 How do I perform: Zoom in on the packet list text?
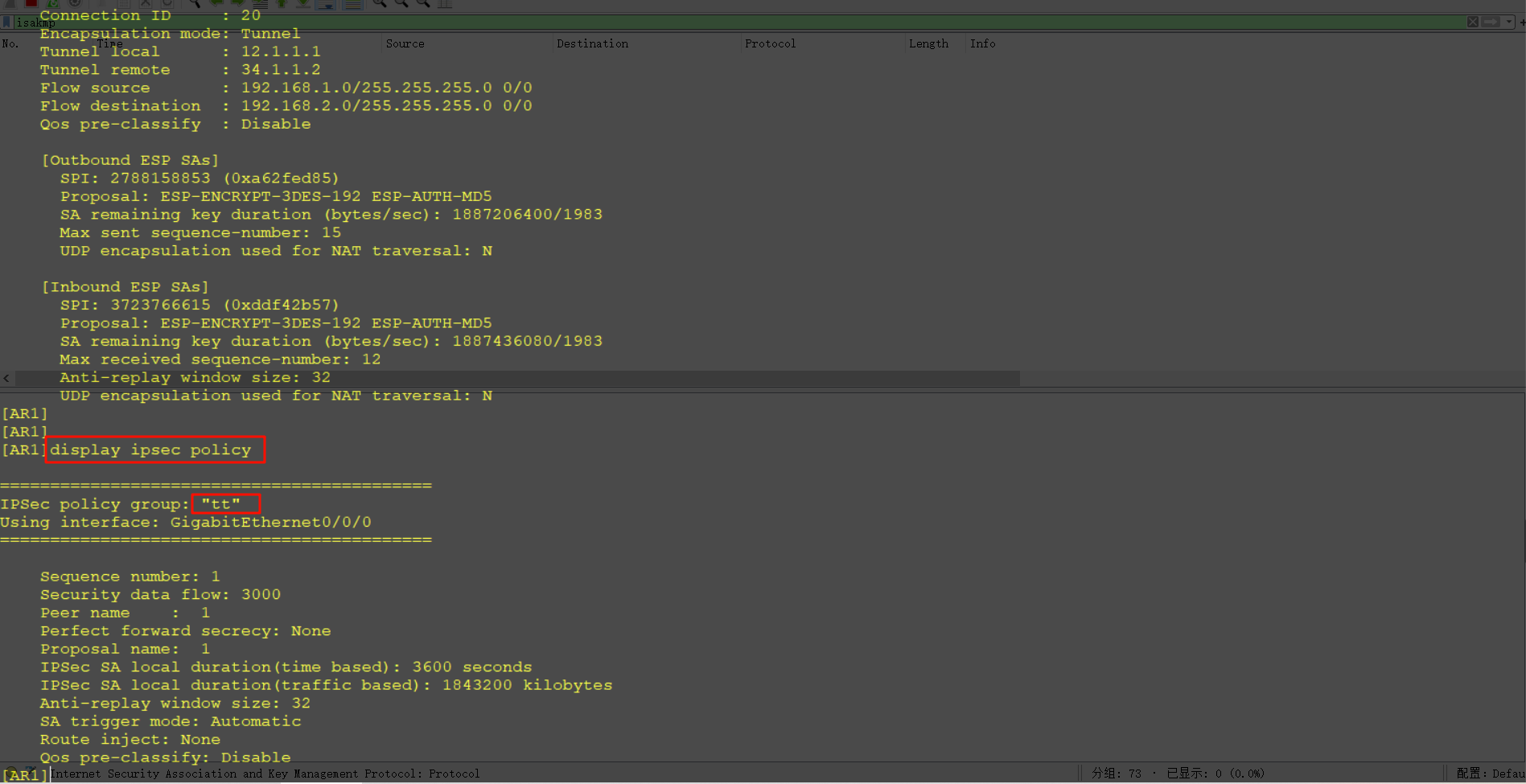(x=378, y=4)
